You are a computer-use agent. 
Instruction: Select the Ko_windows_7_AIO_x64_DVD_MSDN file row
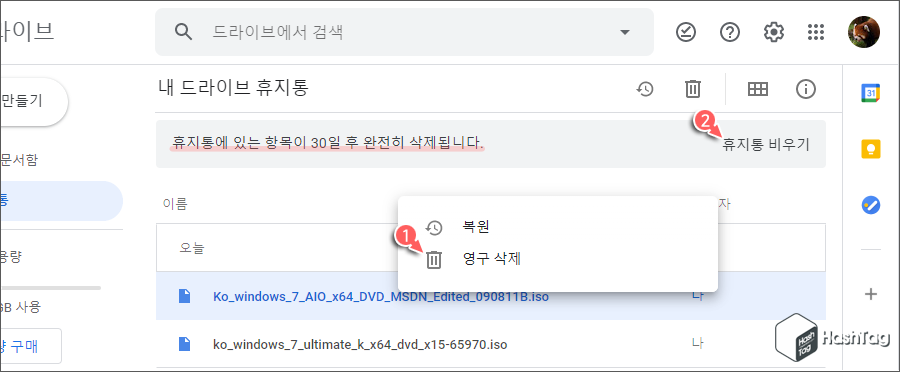point(491,296)
